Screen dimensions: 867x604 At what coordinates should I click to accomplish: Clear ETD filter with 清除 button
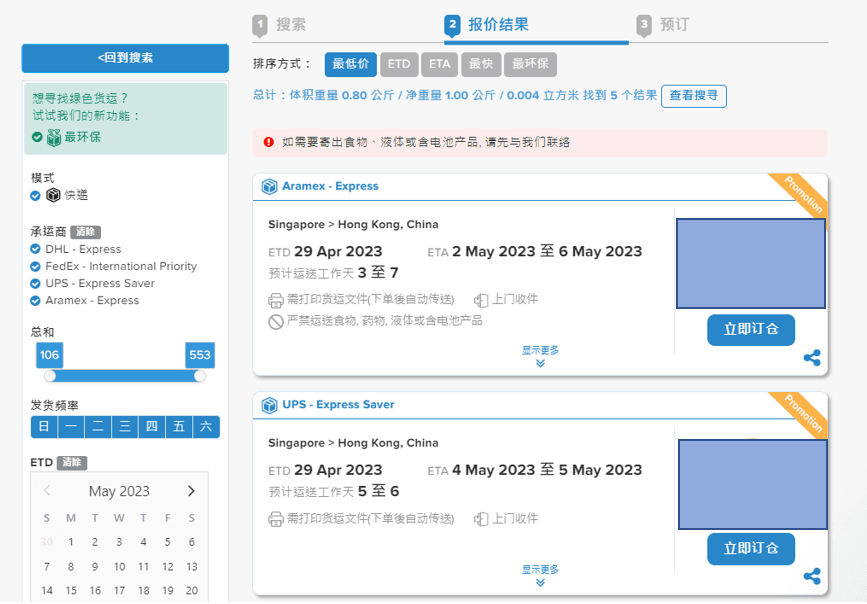(72, 462)
